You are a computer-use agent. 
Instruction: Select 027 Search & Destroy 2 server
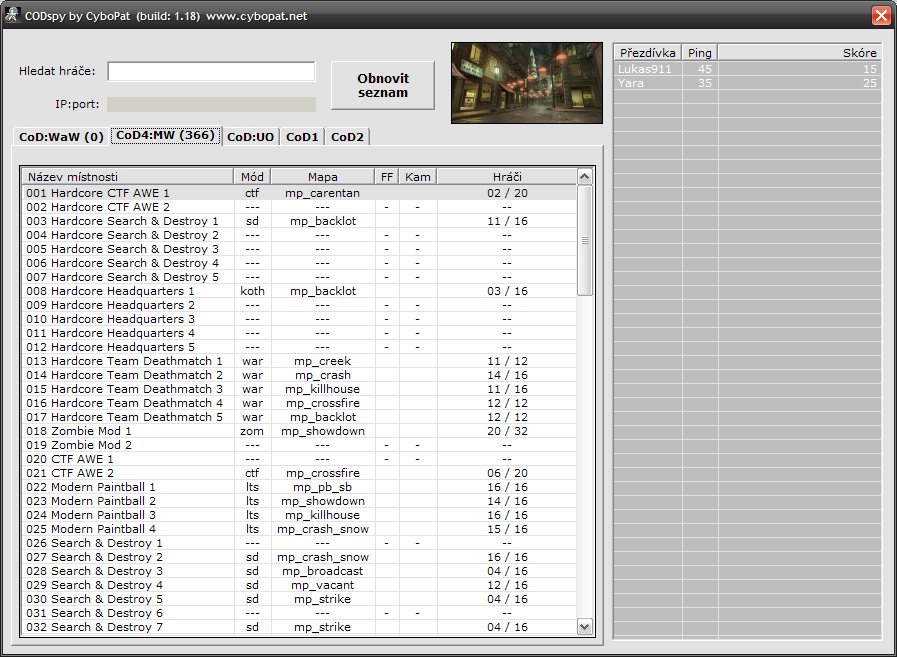click(x=299, y=557)
